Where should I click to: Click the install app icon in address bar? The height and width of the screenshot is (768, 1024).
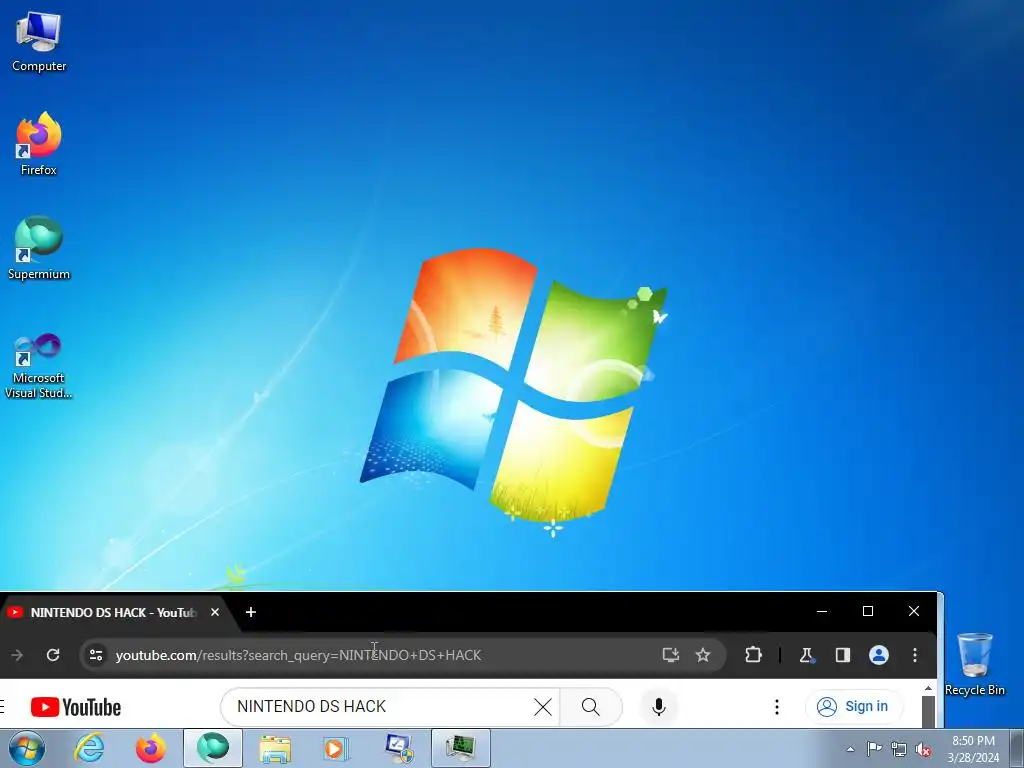[x=671, y=655]
